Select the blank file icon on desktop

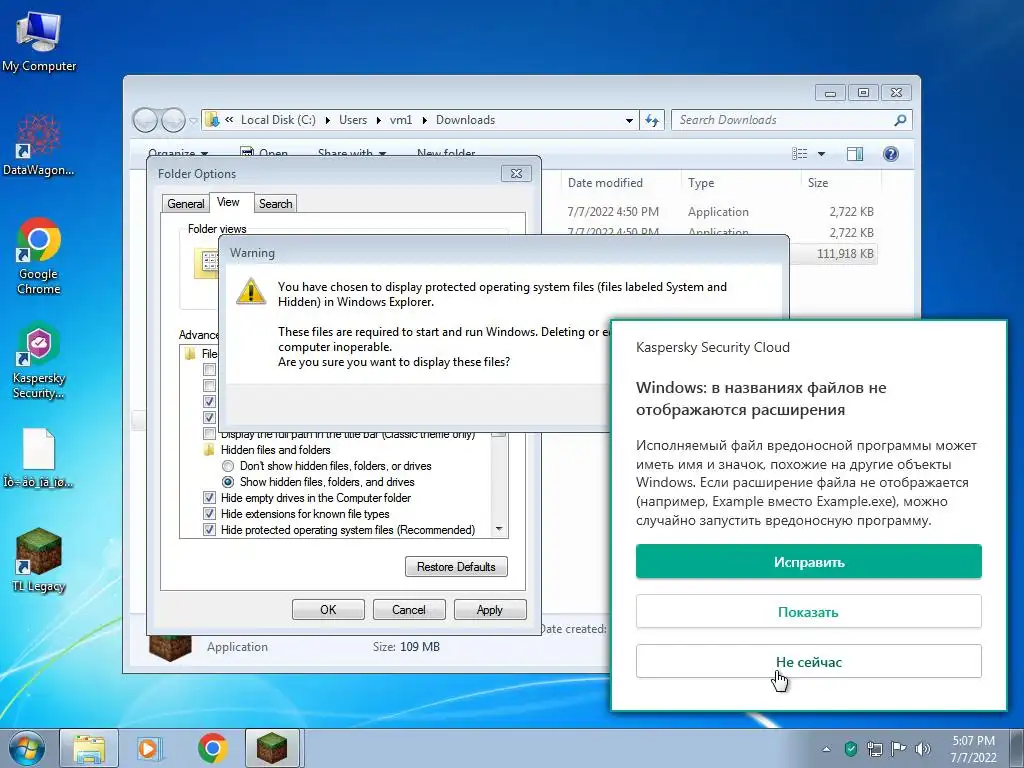[x=39, y=457]
